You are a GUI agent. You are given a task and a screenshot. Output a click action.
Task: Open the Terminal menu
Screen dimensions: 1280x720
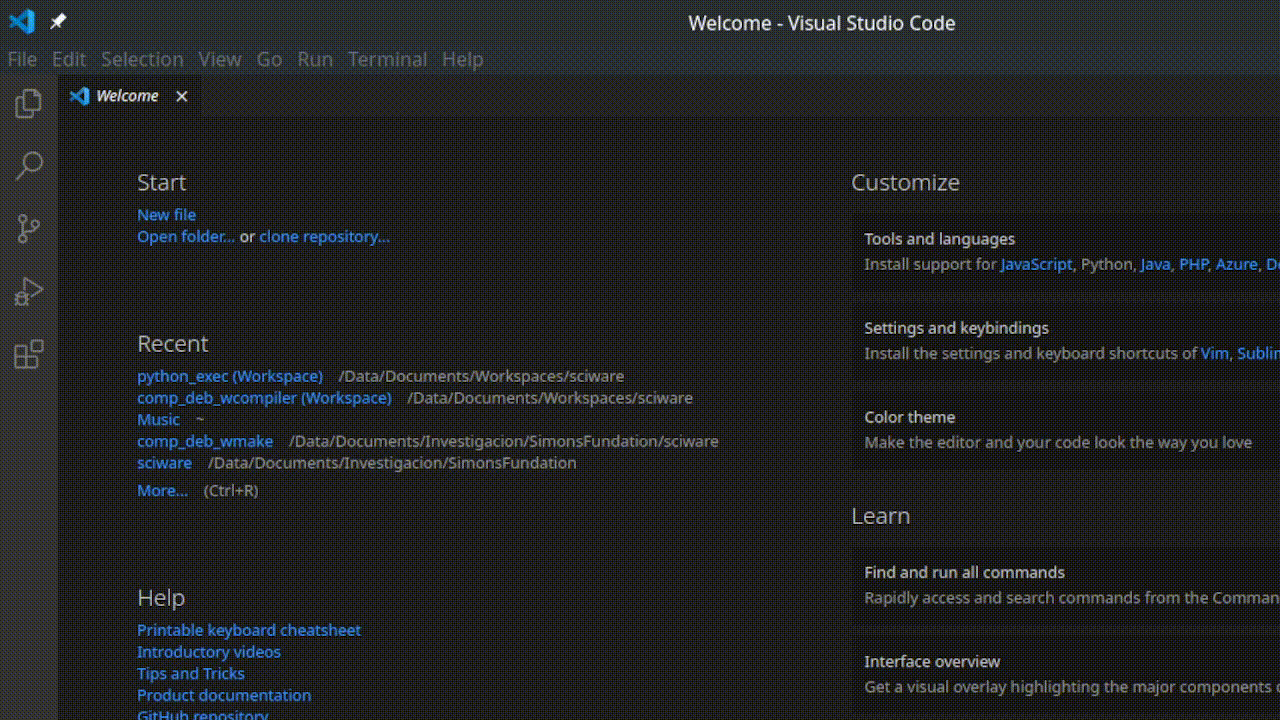click(387, 59)
